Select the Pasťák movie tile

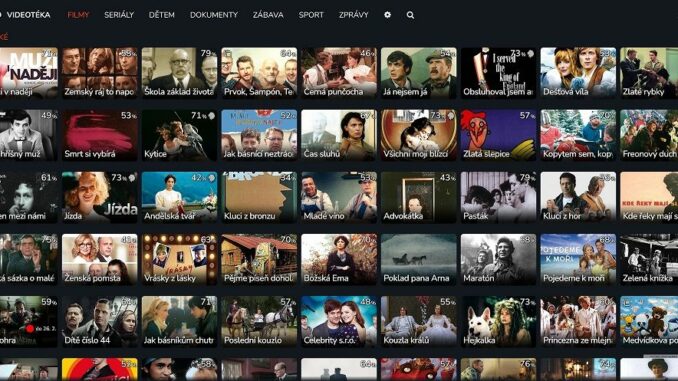[x=498, y=197]
